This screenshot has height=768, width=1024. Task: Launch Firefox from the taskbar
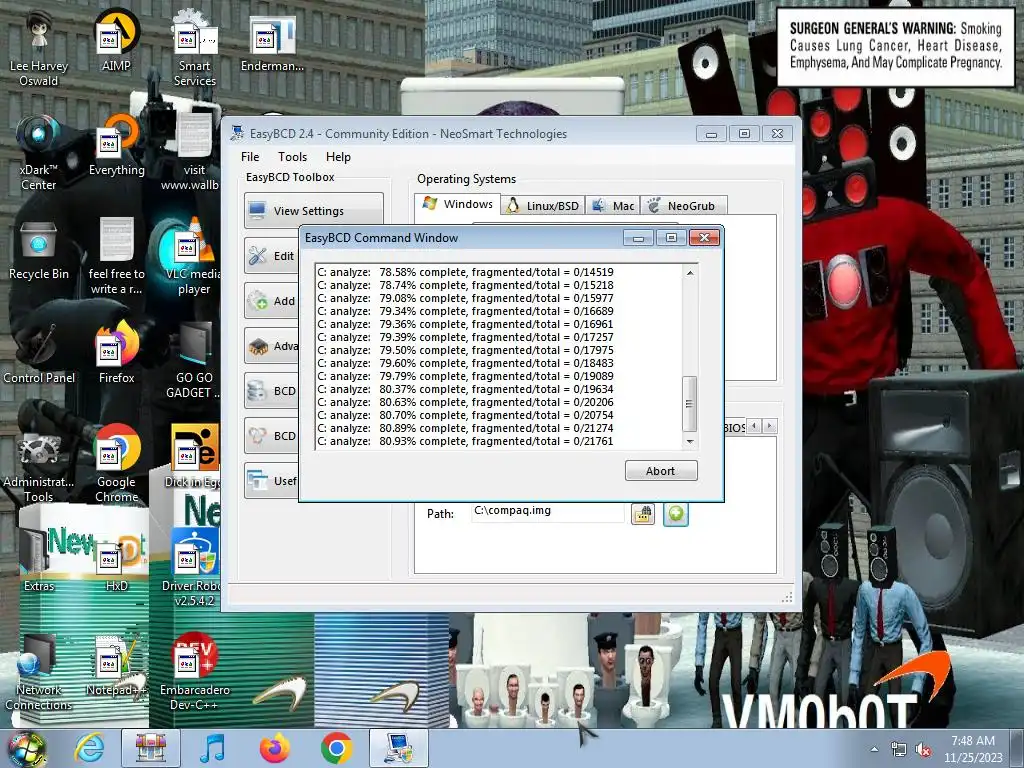click(x=274, y=748)
